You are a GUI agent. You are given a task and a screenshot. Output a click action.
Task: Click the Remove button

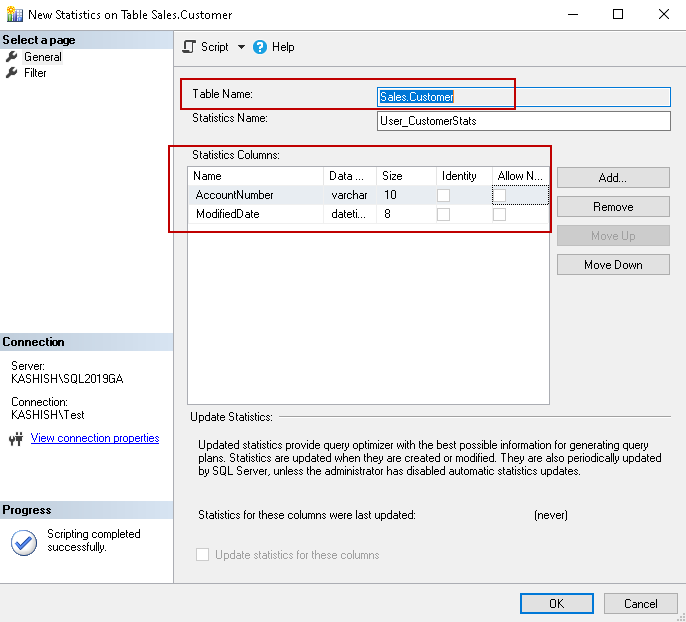point(613,206)
